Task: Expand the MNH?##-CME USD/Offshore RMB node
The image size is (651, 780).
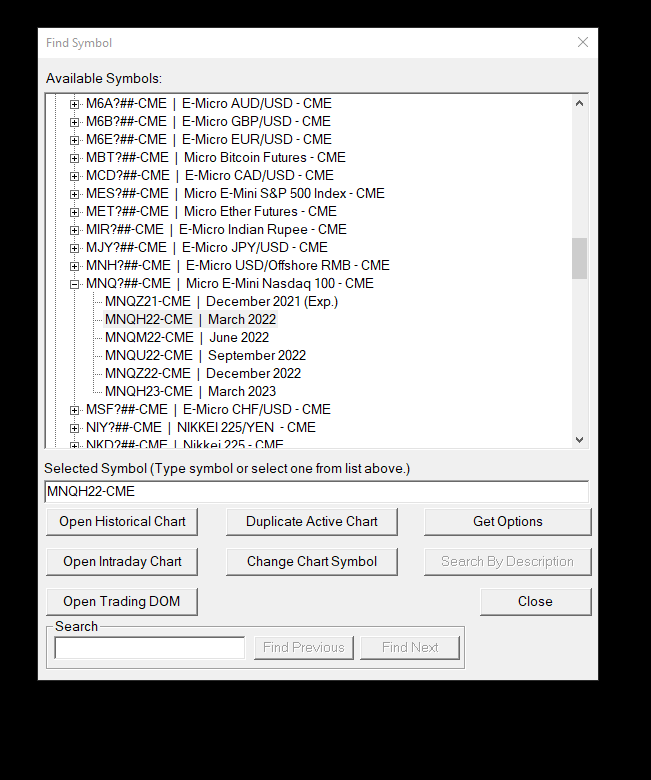Action: coord(74,266)
